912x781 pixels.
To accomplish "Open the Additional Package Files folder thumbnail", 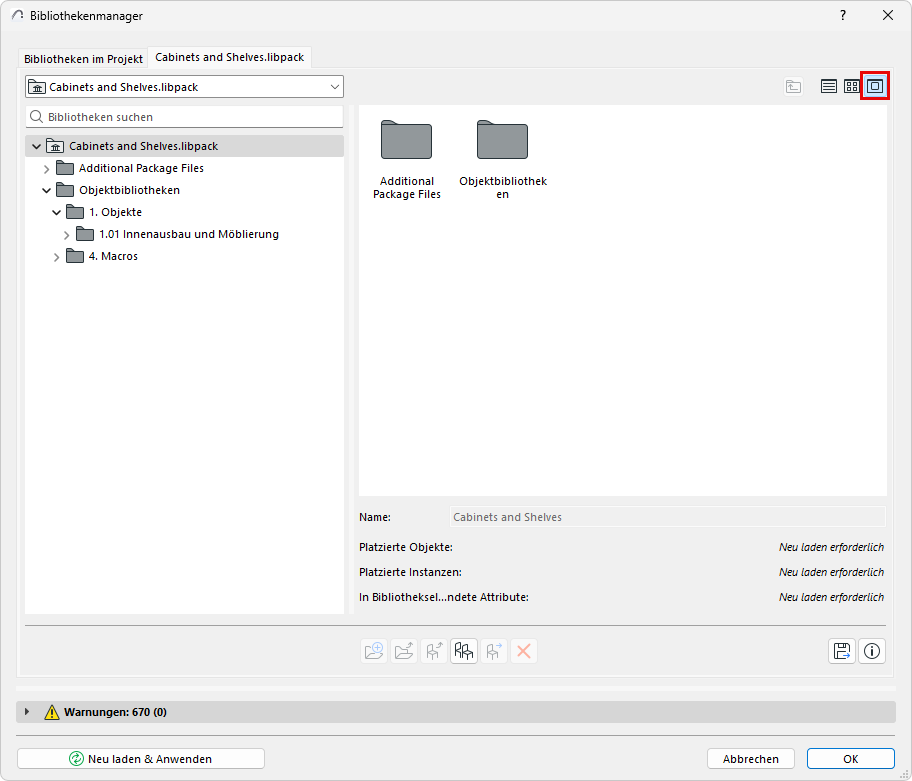I will pyautogui.click(x=407, y=140).
